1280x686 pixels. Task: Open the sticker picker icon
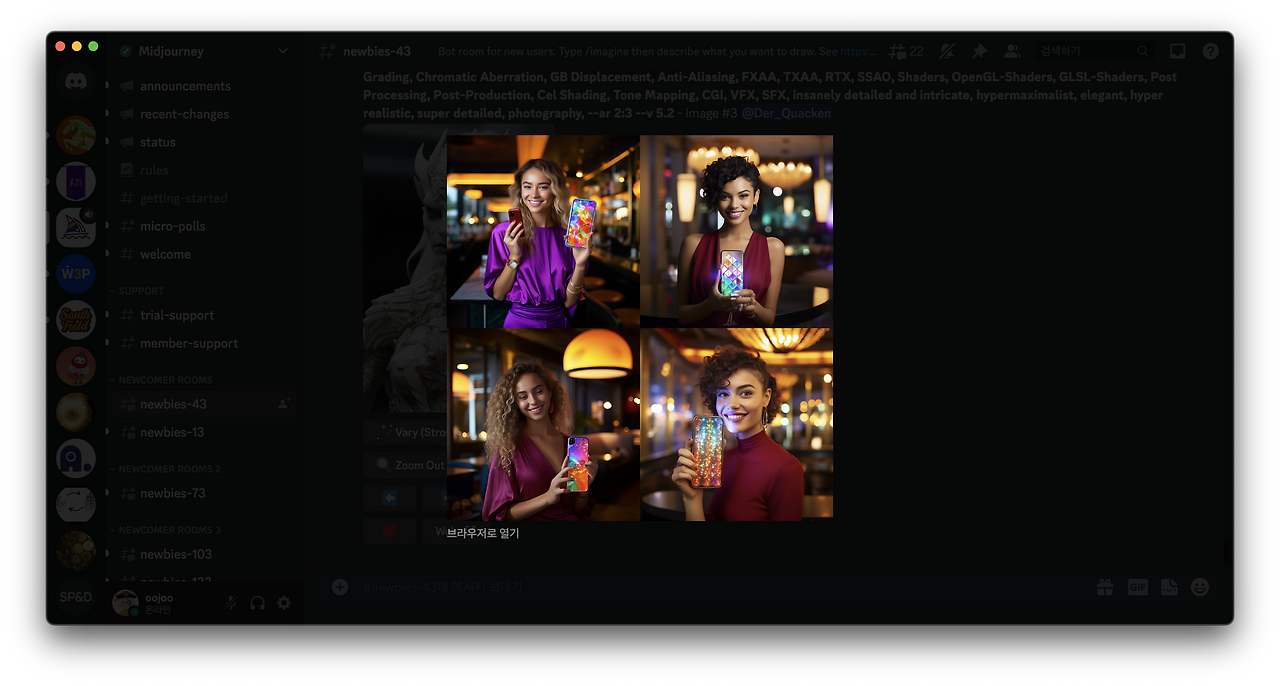click(1169, 587)
